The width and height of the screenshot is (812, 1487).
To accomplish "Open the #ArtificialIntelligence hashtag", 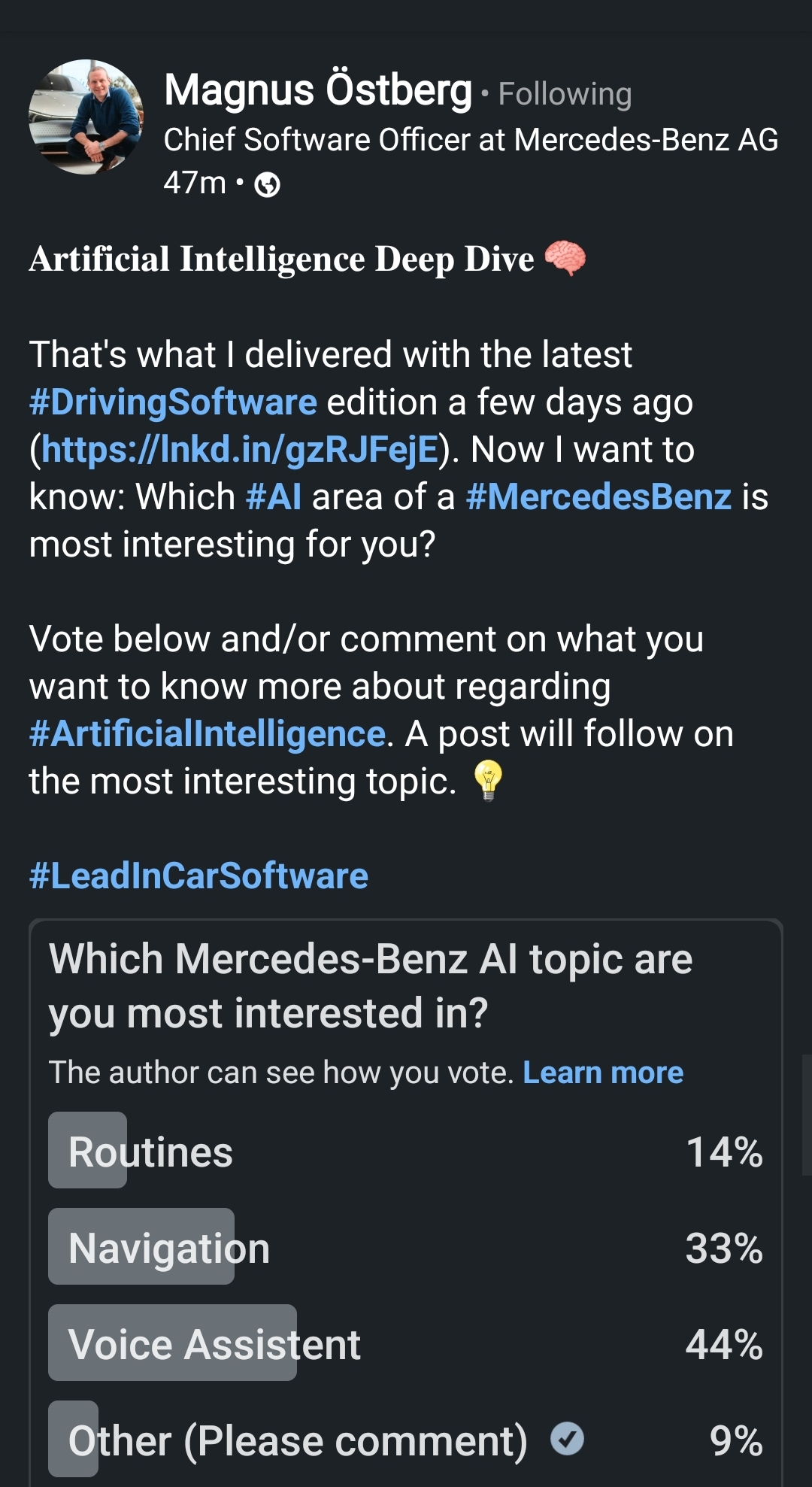I will (208, 734).
